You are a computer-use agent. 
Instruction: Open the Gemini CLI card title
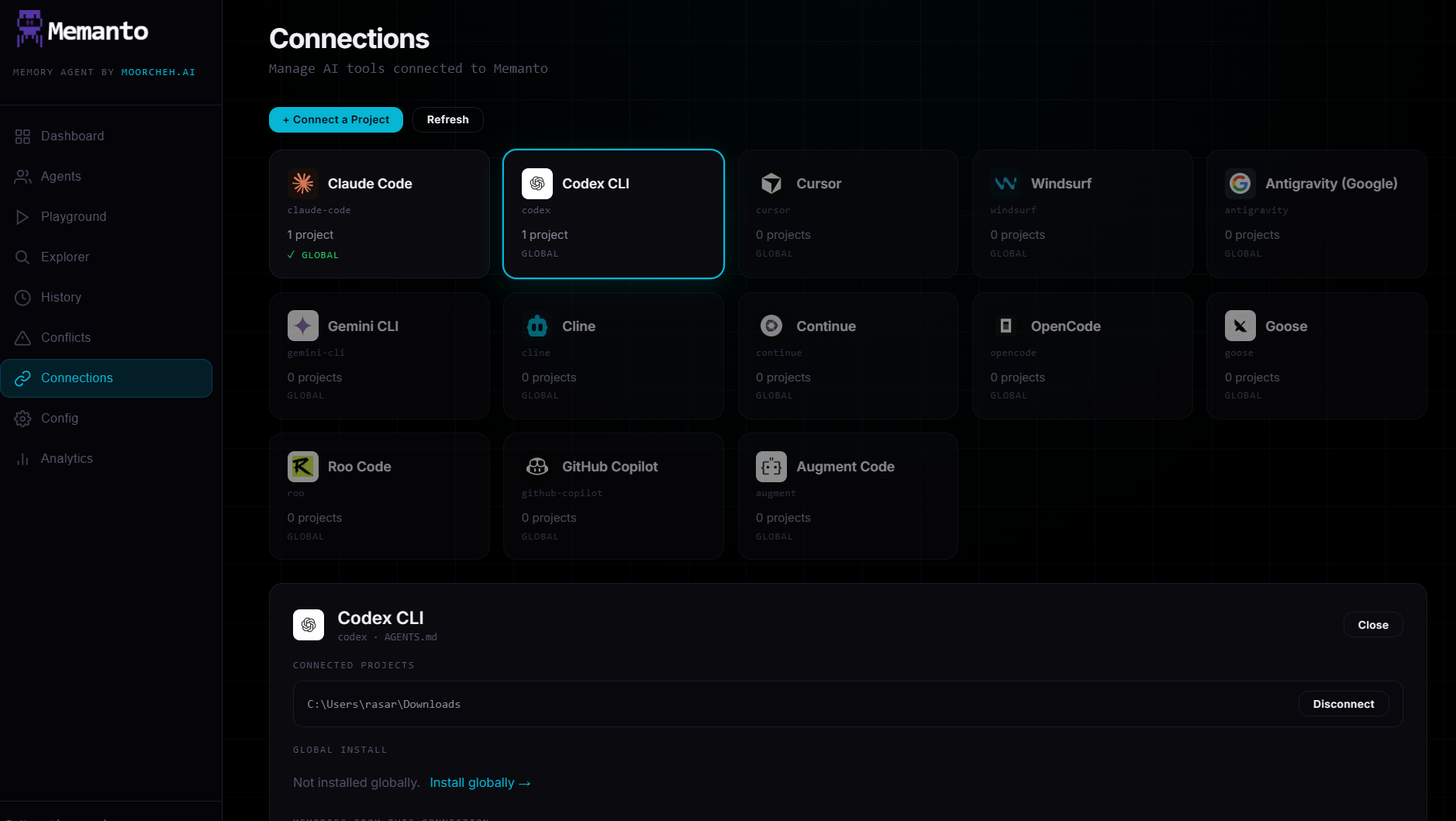tap(363, 326)
